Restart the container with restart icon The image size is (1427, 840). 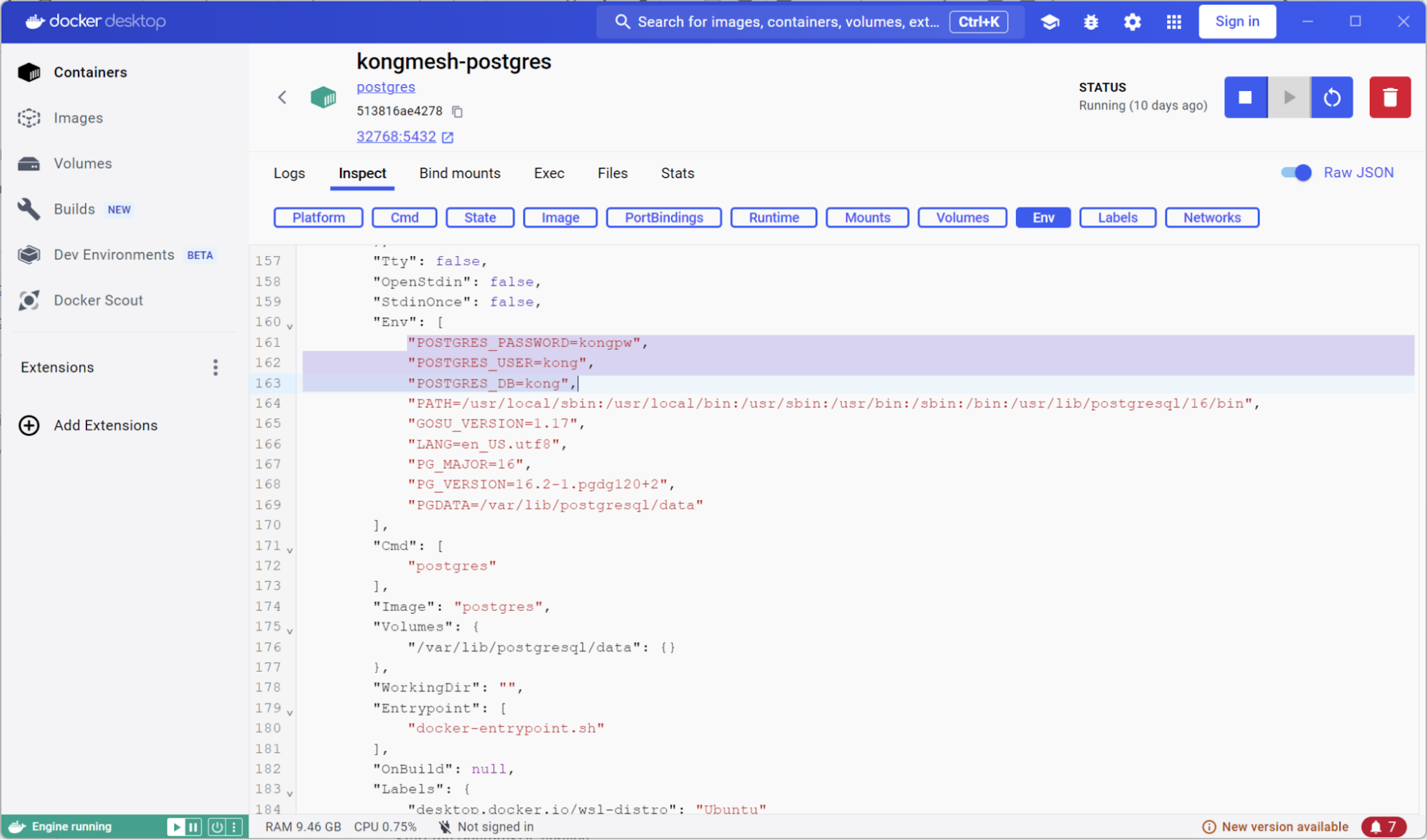tap(1331, 98)
